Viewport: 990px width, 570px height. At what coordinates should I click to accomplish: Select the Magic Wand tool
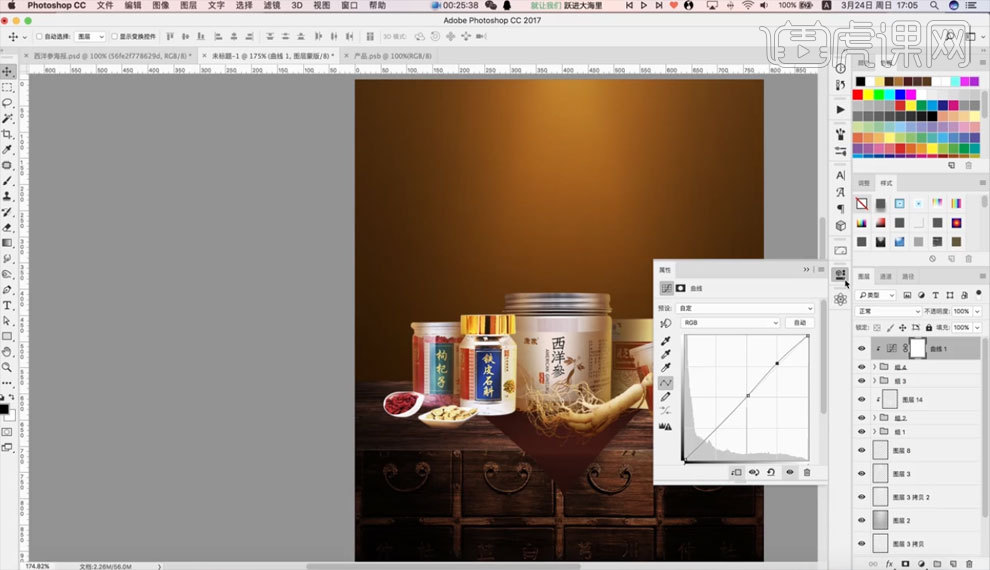click(x=7, y=118)
